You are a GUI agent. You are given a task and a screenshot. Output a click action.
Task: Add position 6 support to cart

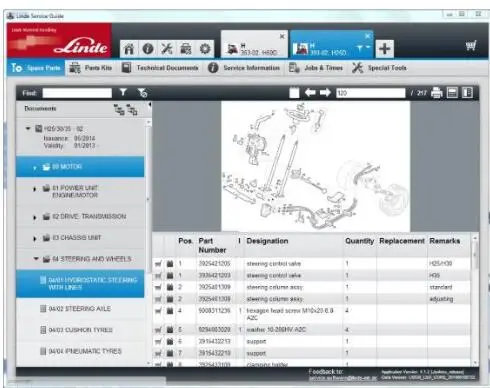(158, 341)
